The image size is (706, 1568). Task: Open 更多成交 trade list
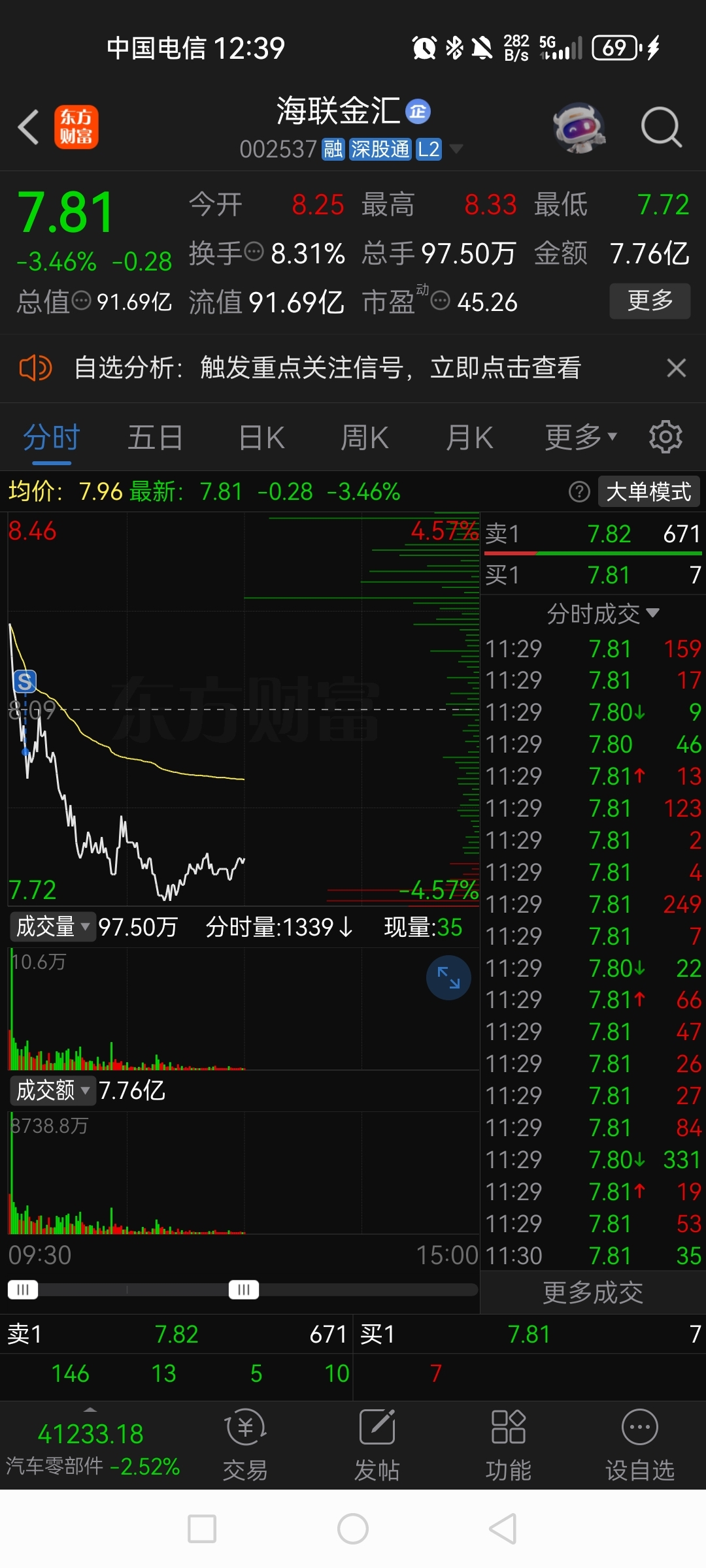click(x=593, y=1293)
